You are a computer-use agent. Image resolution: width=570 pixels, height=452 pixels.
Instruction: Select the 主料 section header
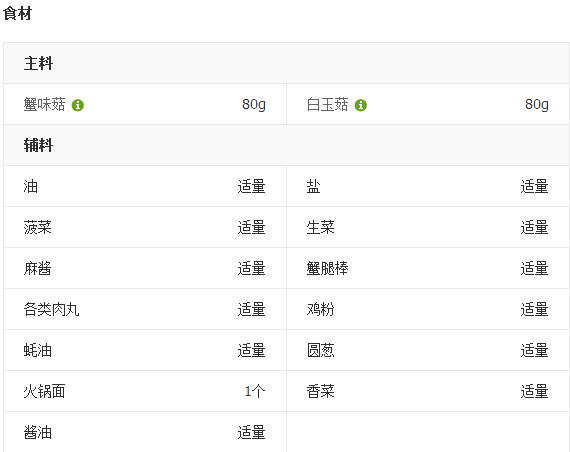click(38, 63)
